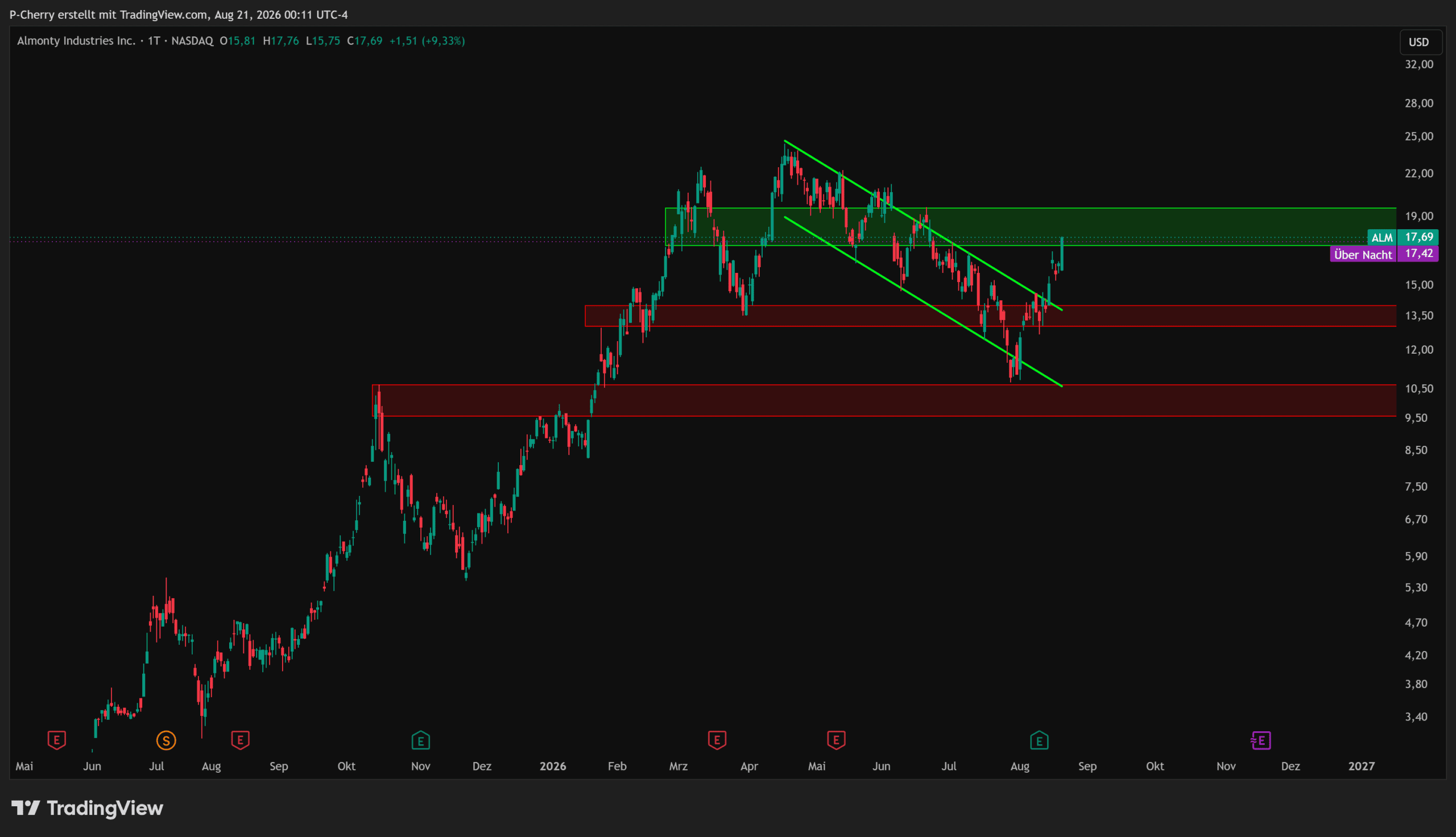
Task: Click the 3,80 price axis label
Action: tap(1416, 684)
